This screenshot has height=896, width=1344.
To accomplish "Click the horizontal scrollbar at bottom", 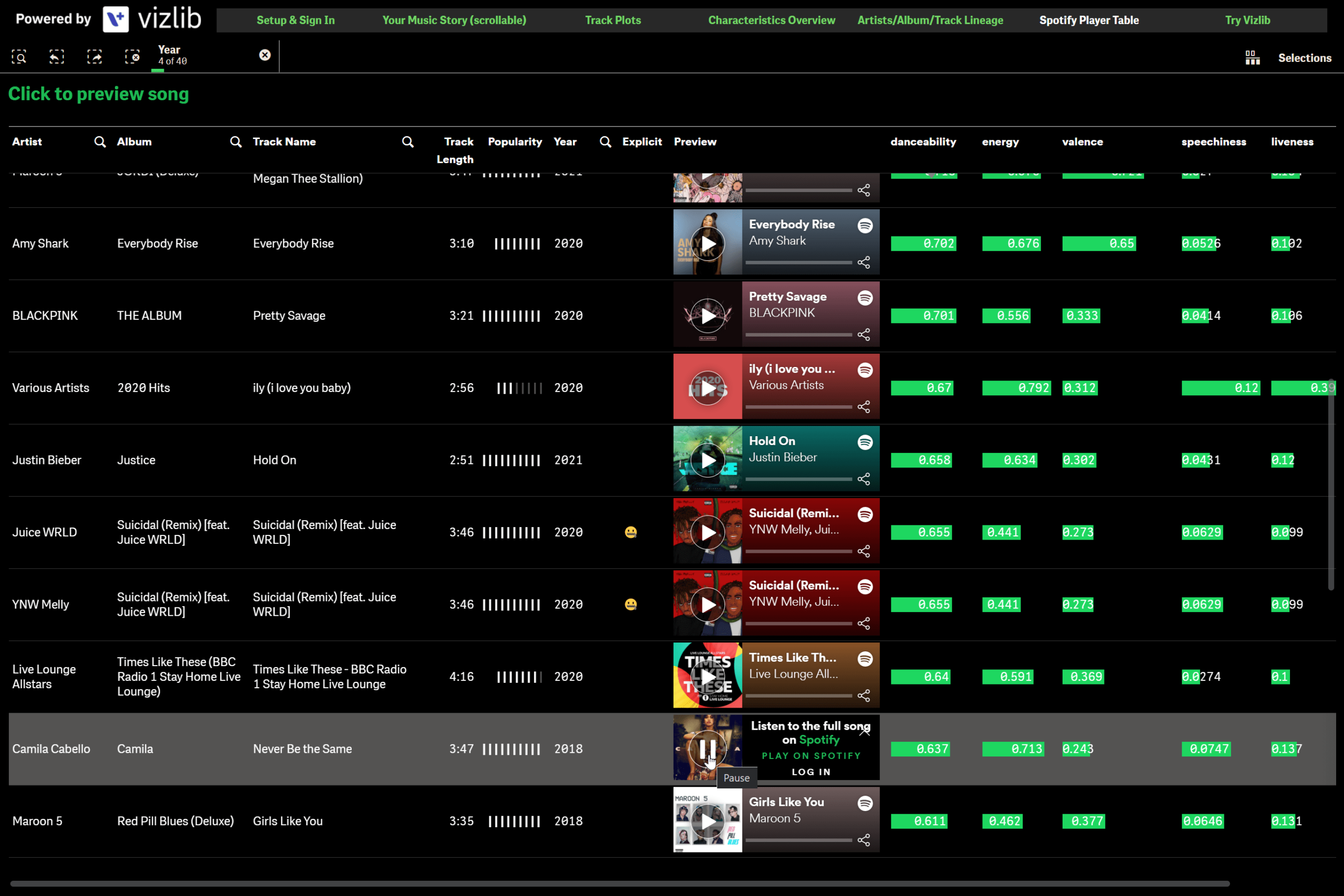I will (x=619, y=883).
